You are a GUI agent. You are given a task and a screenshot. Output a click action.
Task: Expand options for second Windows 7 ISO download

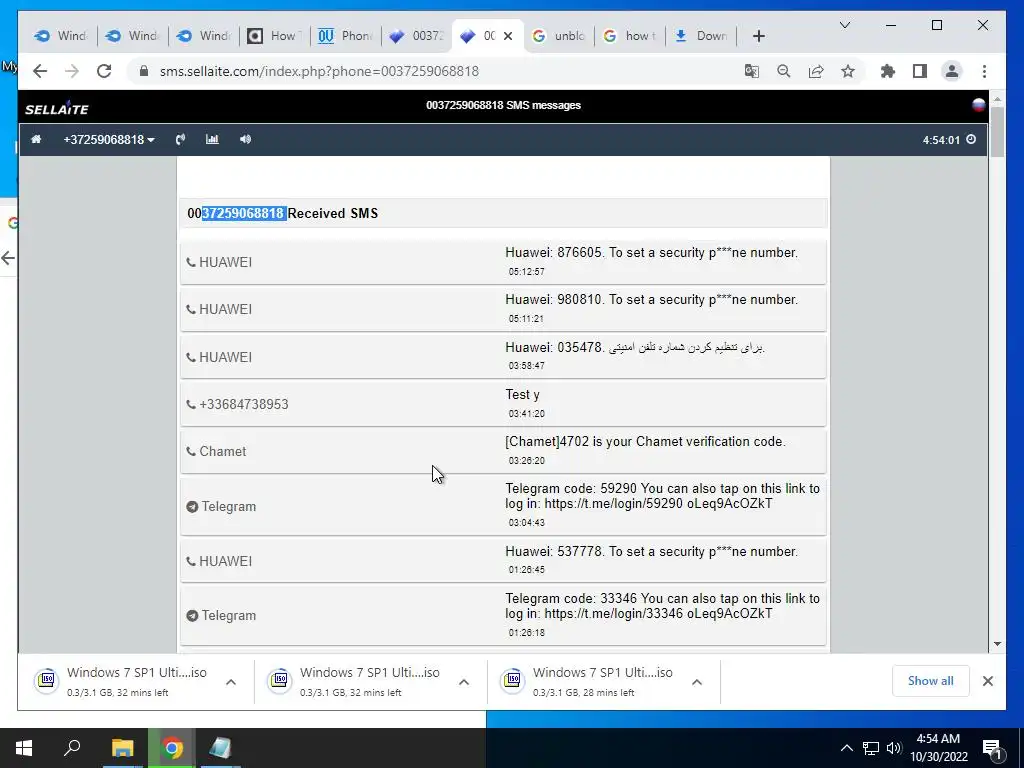pyautogui.click(x=464, y=682)
